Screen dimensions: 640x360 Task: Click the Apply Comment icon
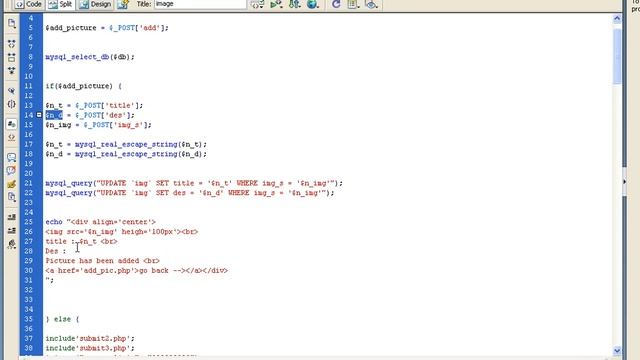coord(11,157)
